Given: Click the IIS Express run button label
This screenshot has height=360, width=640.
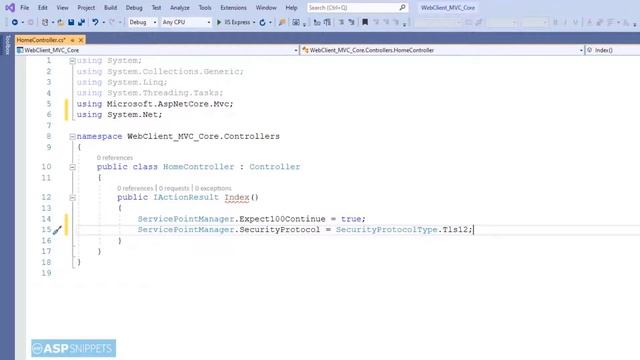Looking at the screenshot, I should (x=237, y=22).
